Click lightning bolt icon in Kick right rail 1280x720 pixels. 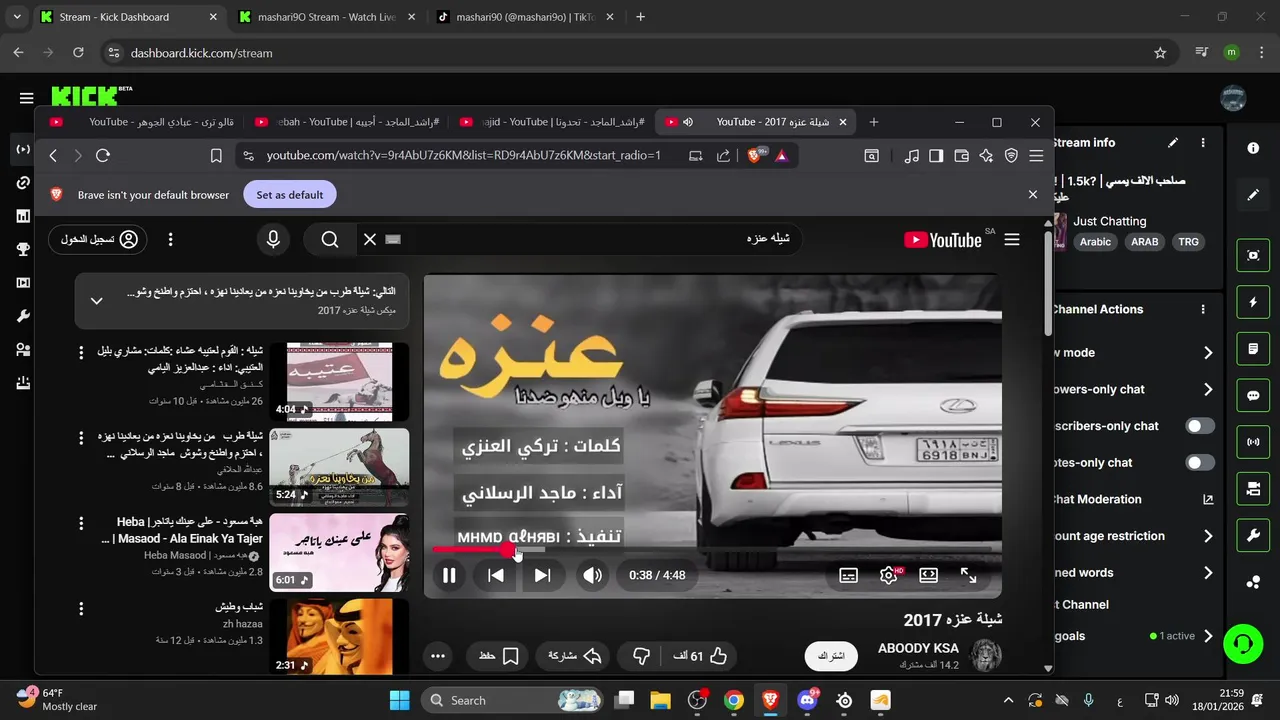pyautogui.click(x=1253, y=302)
